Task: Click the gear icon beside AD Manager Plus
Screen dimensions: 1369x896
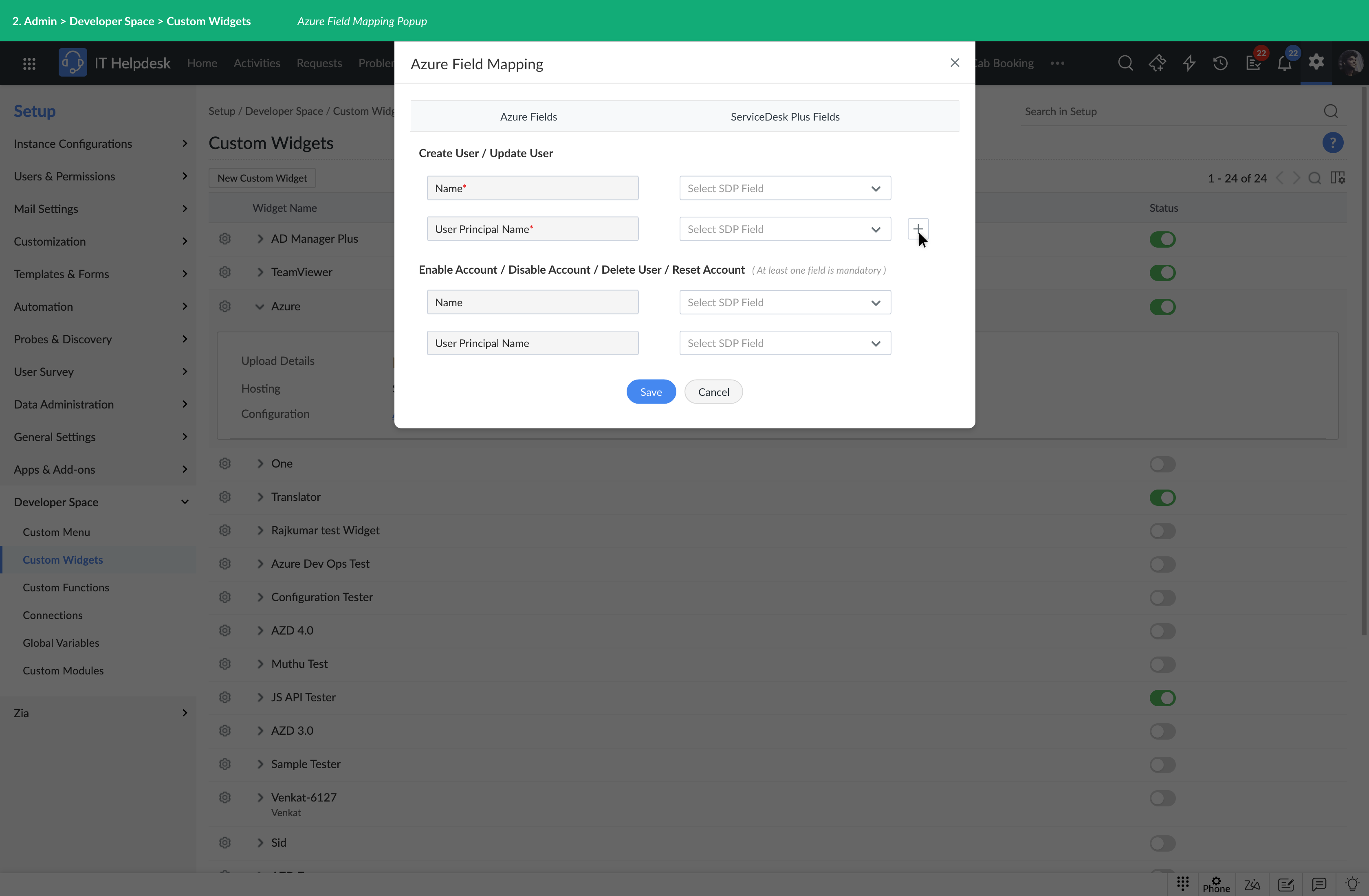Action: pyautogui.click(x=225, y=239)
